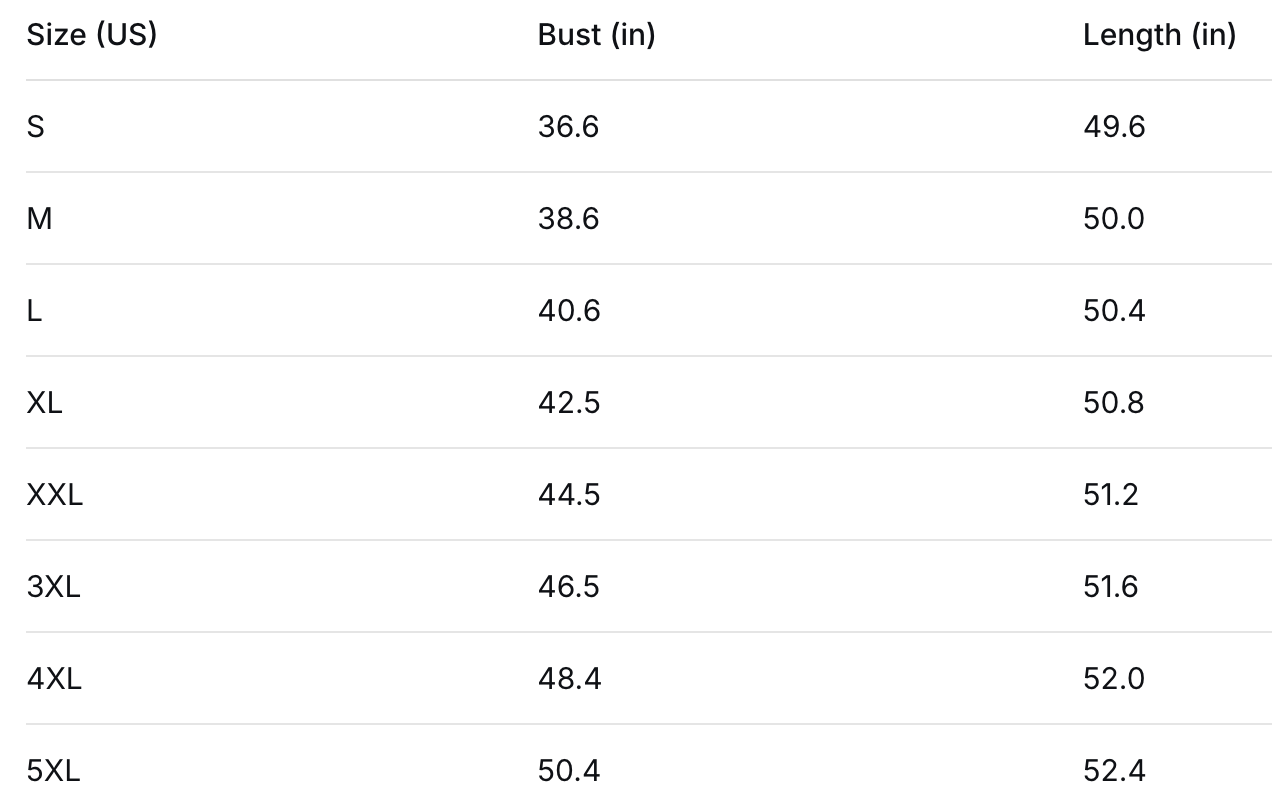This screenshot has height=810, width=1272.
Task: Click the 36.6 bust measurement
Action: (x=568, y=127)
